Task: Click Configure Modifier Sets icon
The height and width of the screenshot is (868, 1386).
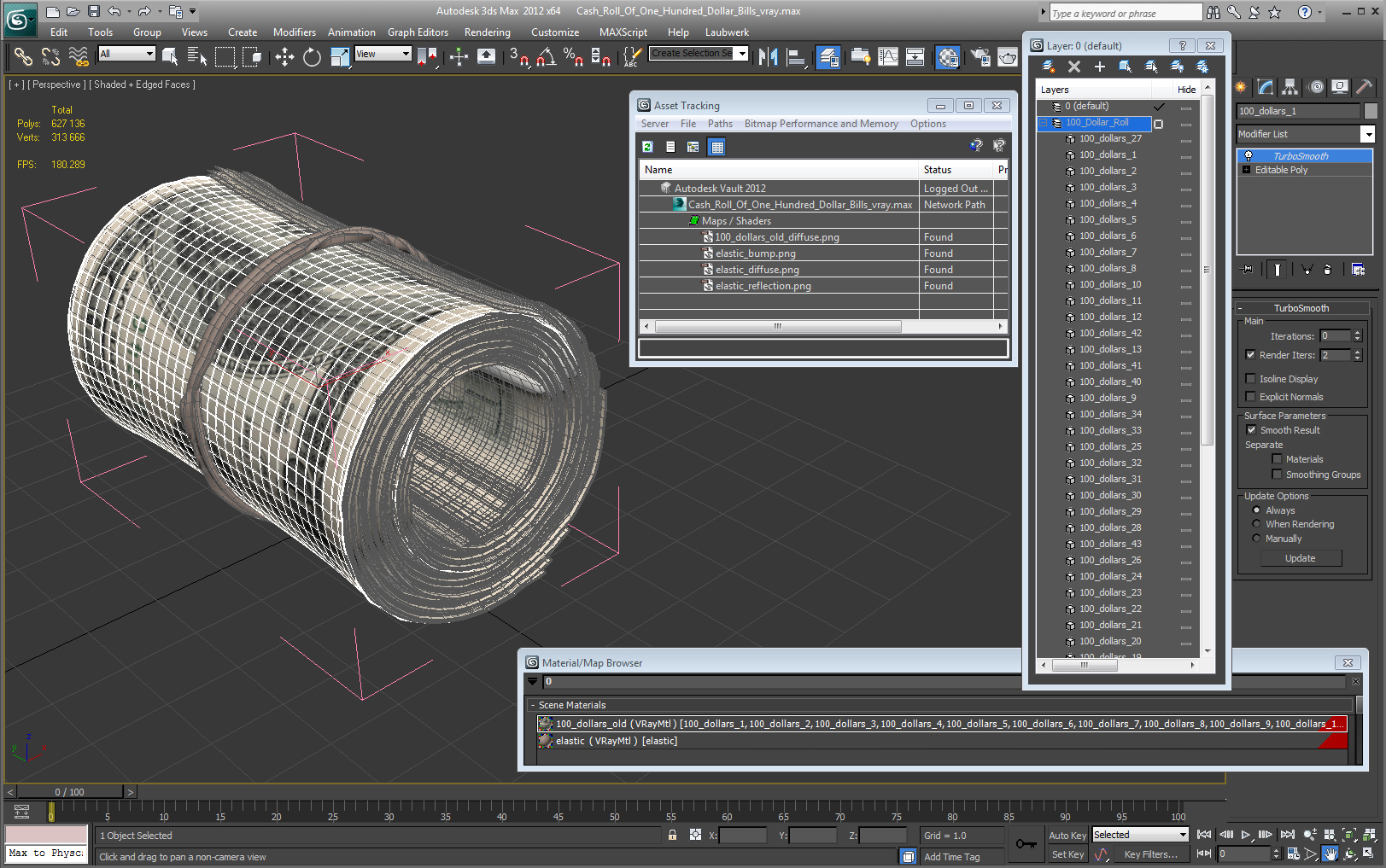Action: (x=1358, y=270)
